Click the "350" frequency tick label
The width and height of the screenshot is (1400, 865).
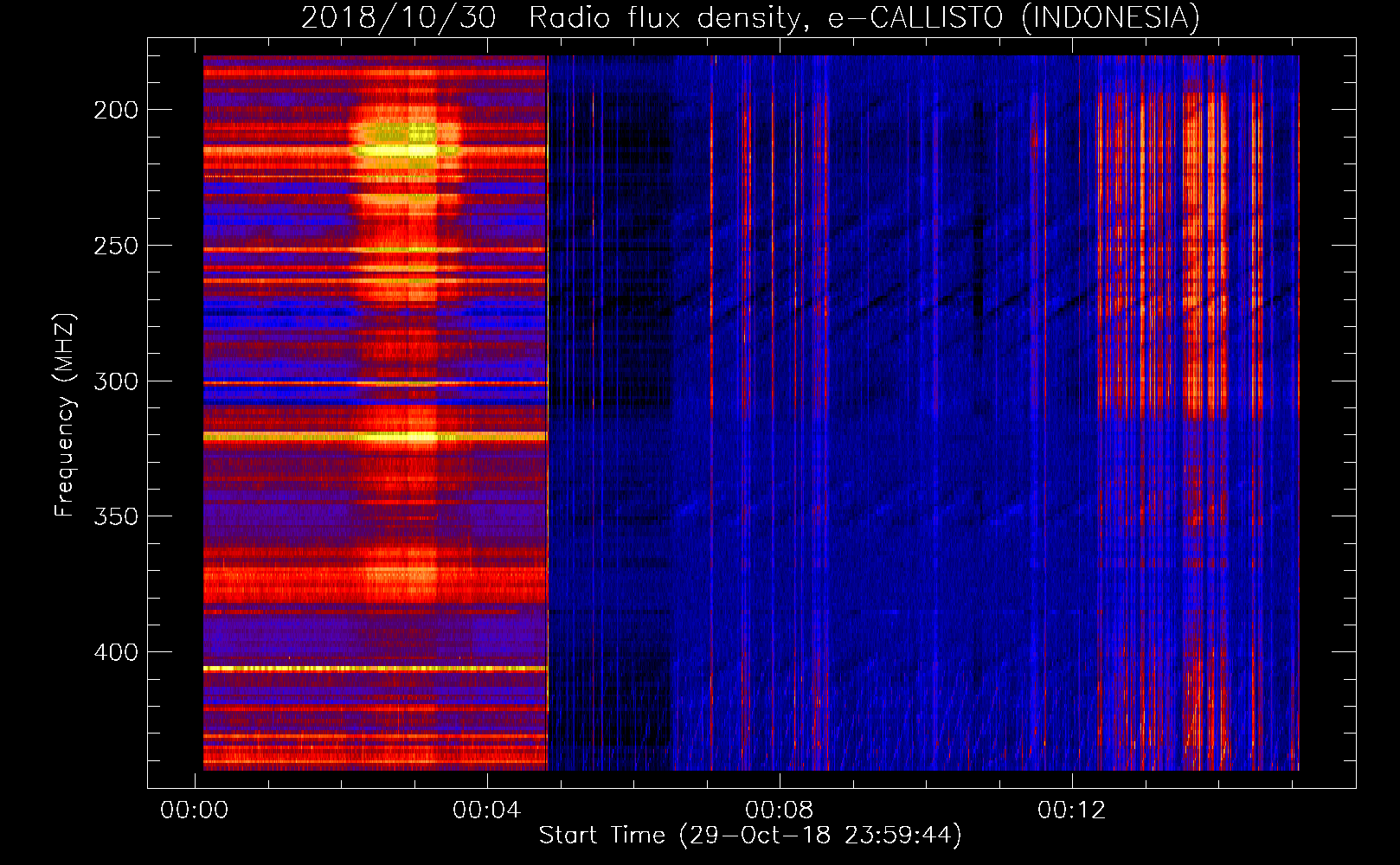(x=116, y=516)
